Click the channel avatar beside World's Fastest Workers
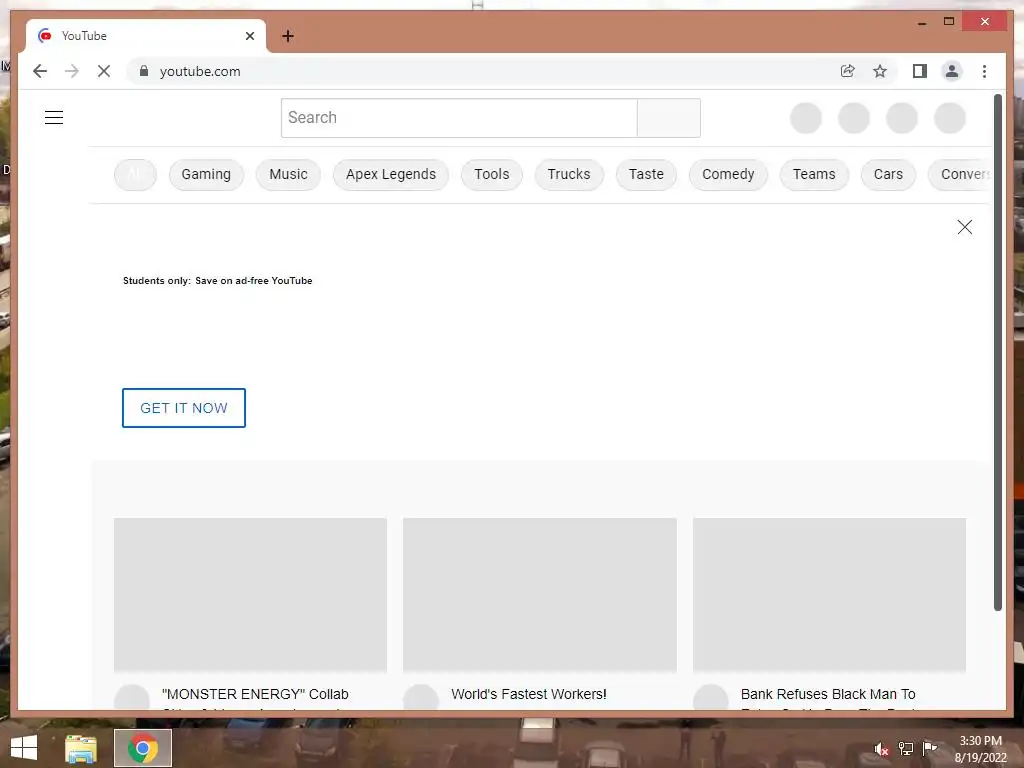The height and width of the screenshot is (768, 1024). point(421,697)
